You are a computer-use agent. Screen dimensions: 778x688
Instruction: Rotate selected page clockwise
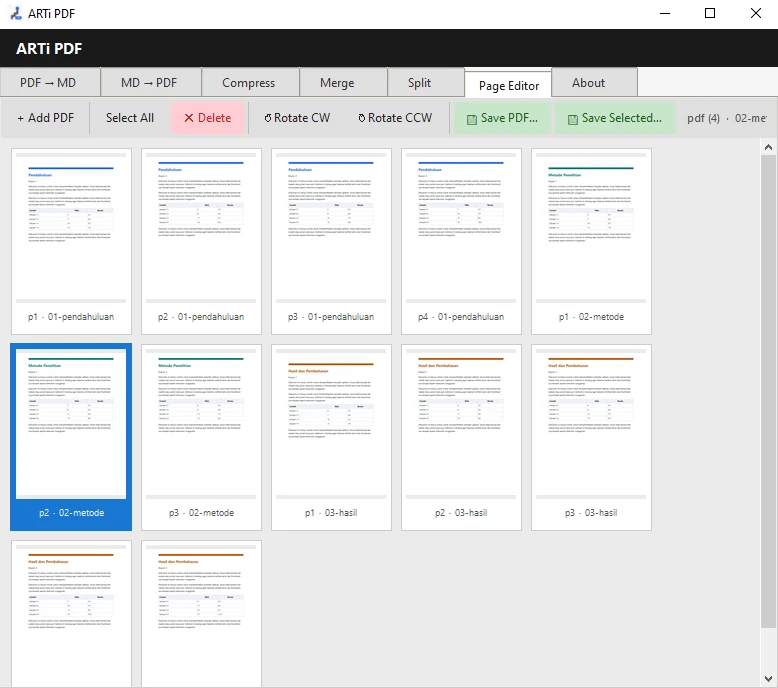point(297,118)
